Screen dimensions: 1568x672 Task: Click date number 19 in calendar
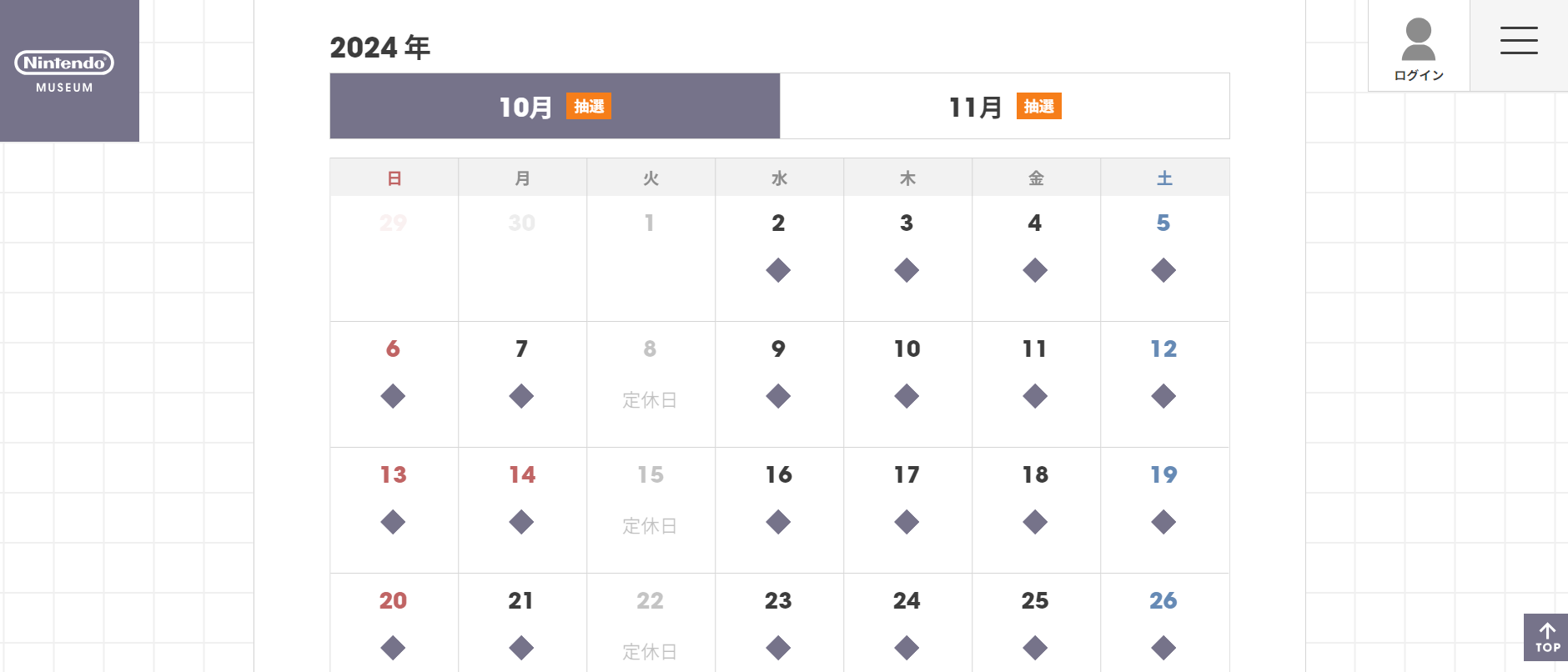point(1163,474)
